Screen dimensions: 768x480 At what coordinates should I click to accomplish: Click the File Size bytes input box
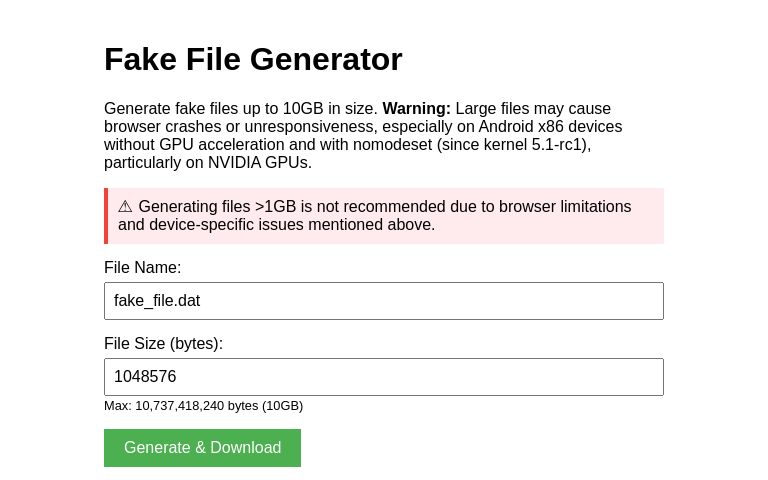pos(383,377)
